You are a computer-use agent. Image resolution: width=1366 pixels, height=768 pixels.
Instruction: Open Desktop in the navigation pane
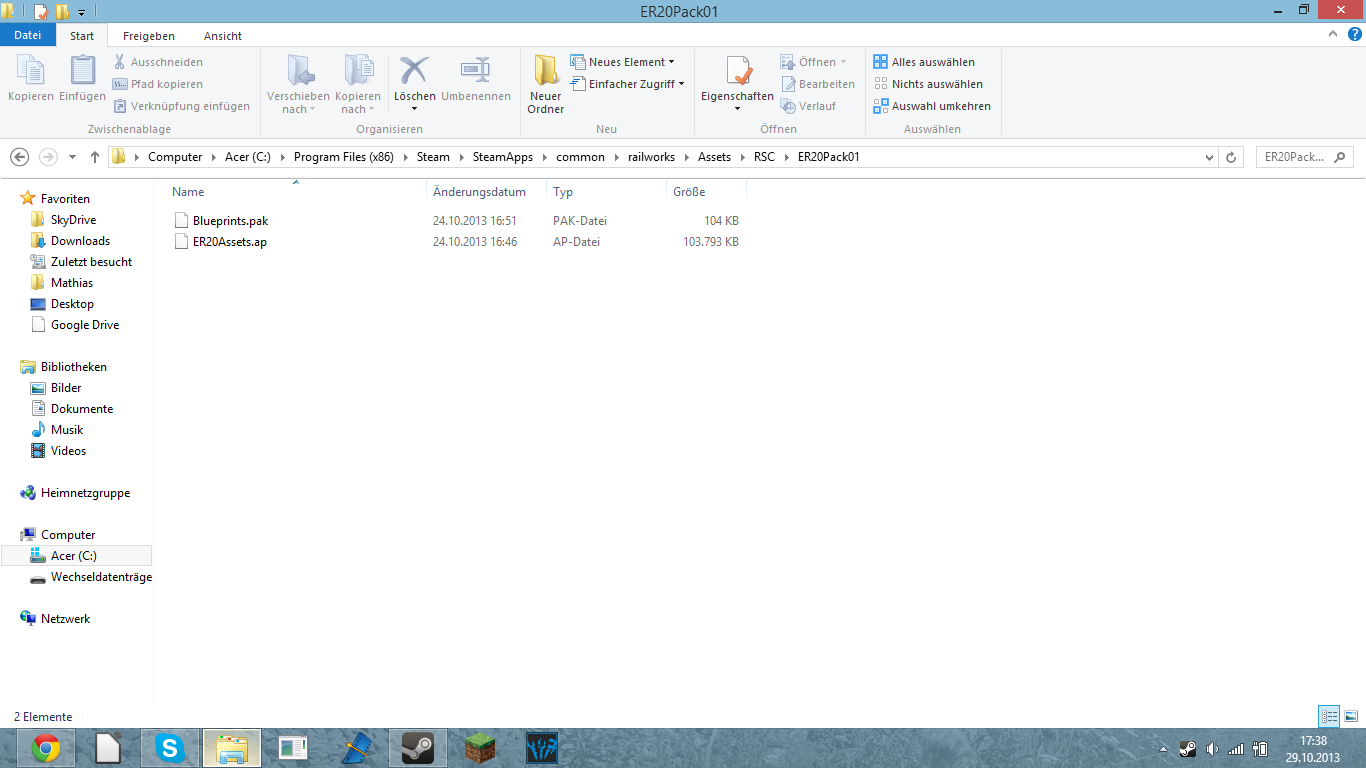tap(72, 304)
